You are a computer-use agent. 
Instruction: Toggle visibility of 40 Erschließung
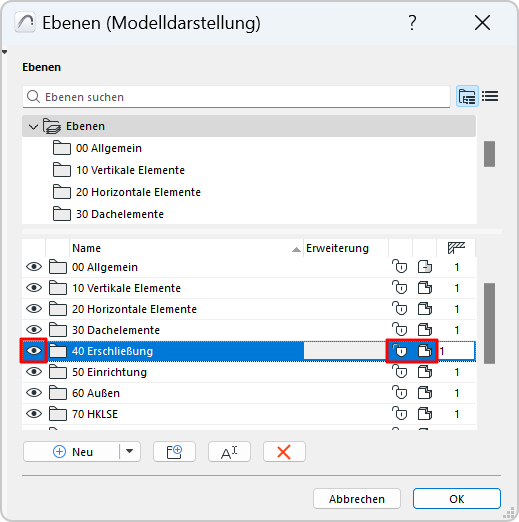(34, 351)
